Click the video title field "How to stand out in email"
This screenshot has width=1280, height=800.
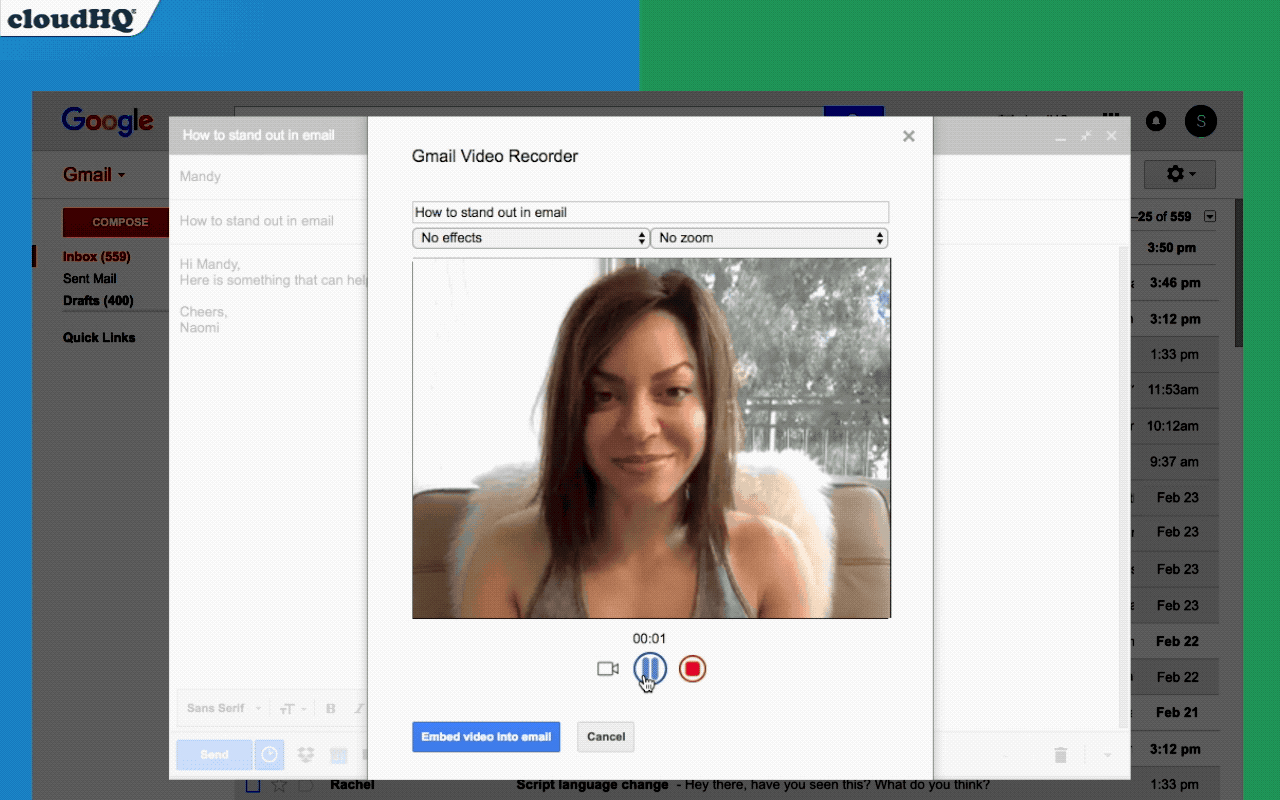pyautogui.click(x=650, y=212)
